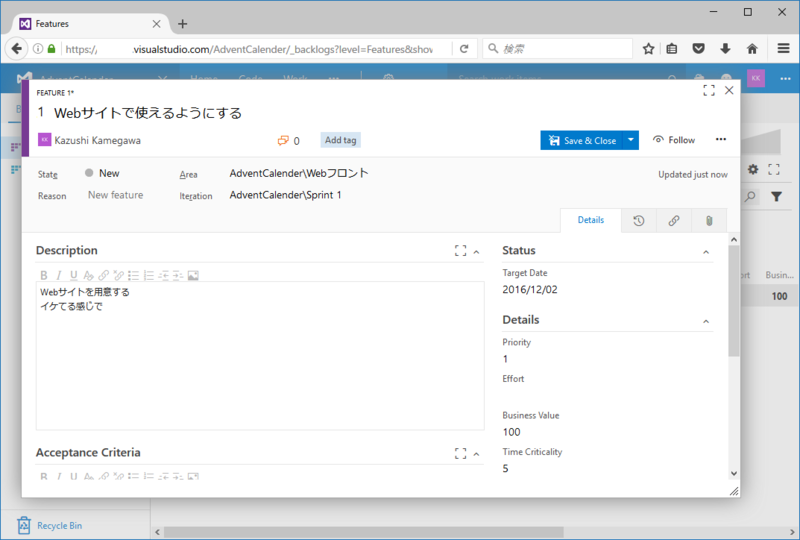Collapse the Details section
The image size is (800, 540).
point(706,322)
